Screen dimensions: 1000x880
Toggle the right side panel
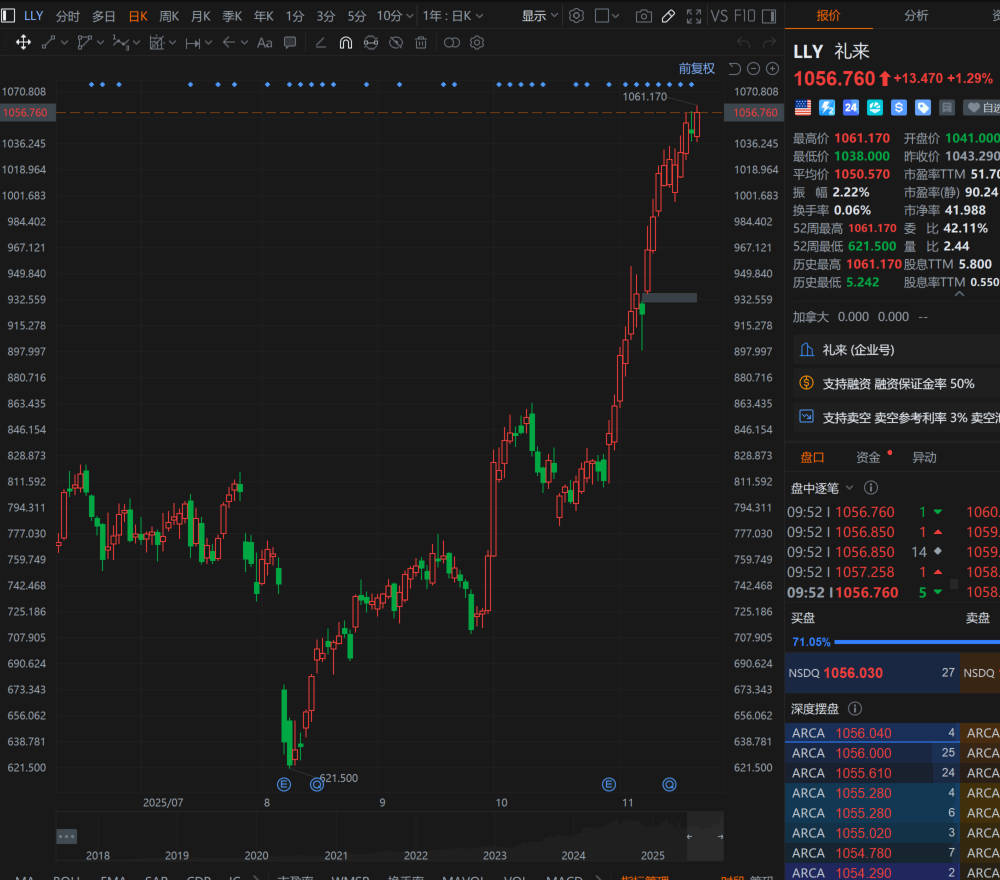pyautogui.click(x=768, y=16)
